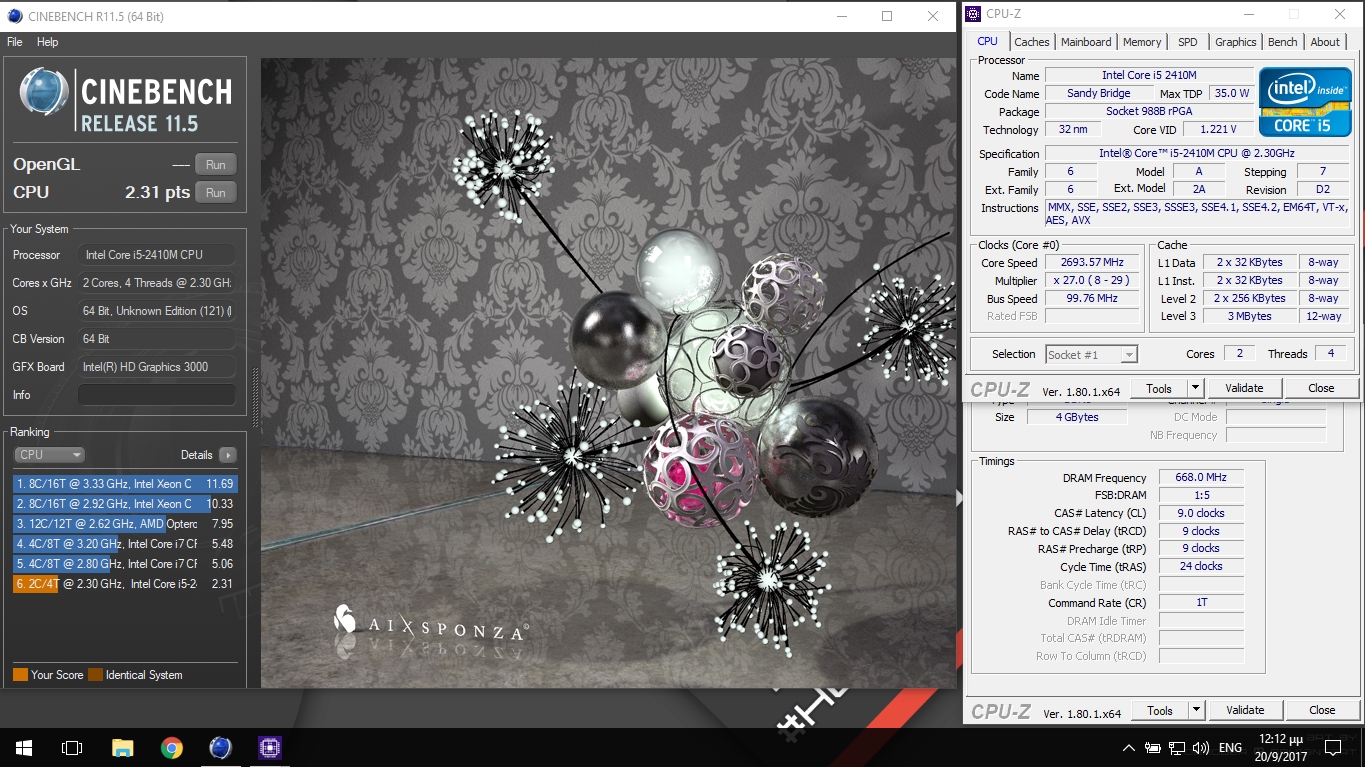1365x767 pixels.
Task: Select ranking row 4C/8T @ 3.20 GHz
Action: pyautogui.click(x=125, y=544)
